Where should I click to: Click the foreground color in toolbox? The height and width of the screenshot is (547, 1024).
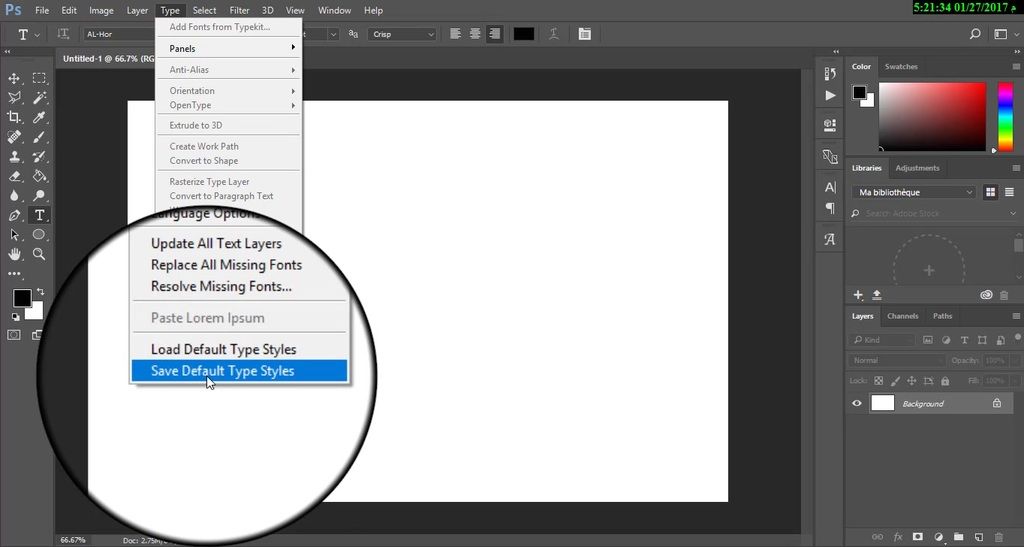(x=22, y=298)
